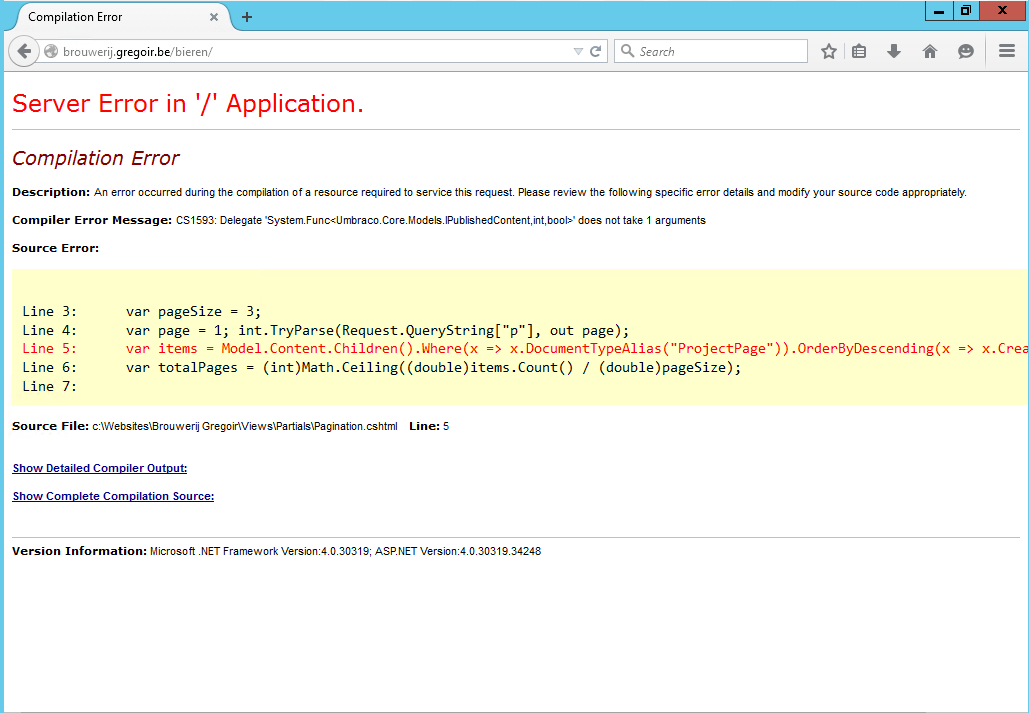Go to Home page icon

(x=930, y=51)
